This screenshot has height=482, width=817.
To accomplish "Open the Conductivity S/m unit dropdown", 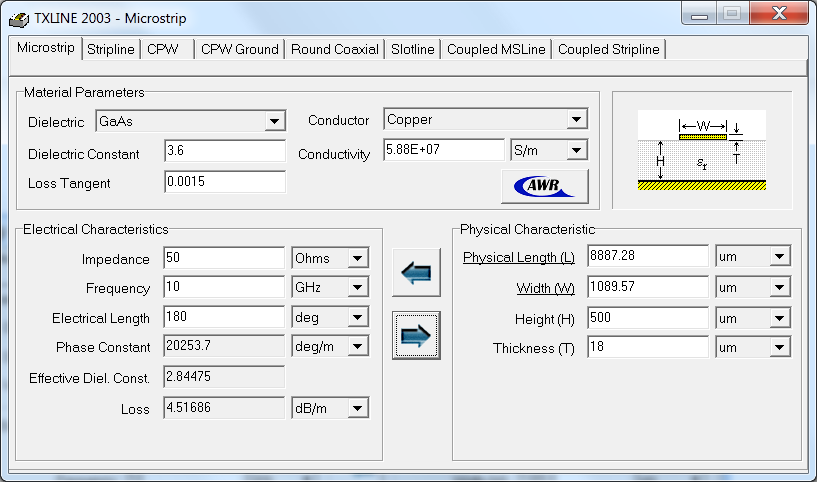I will click(x=576, y=150).
